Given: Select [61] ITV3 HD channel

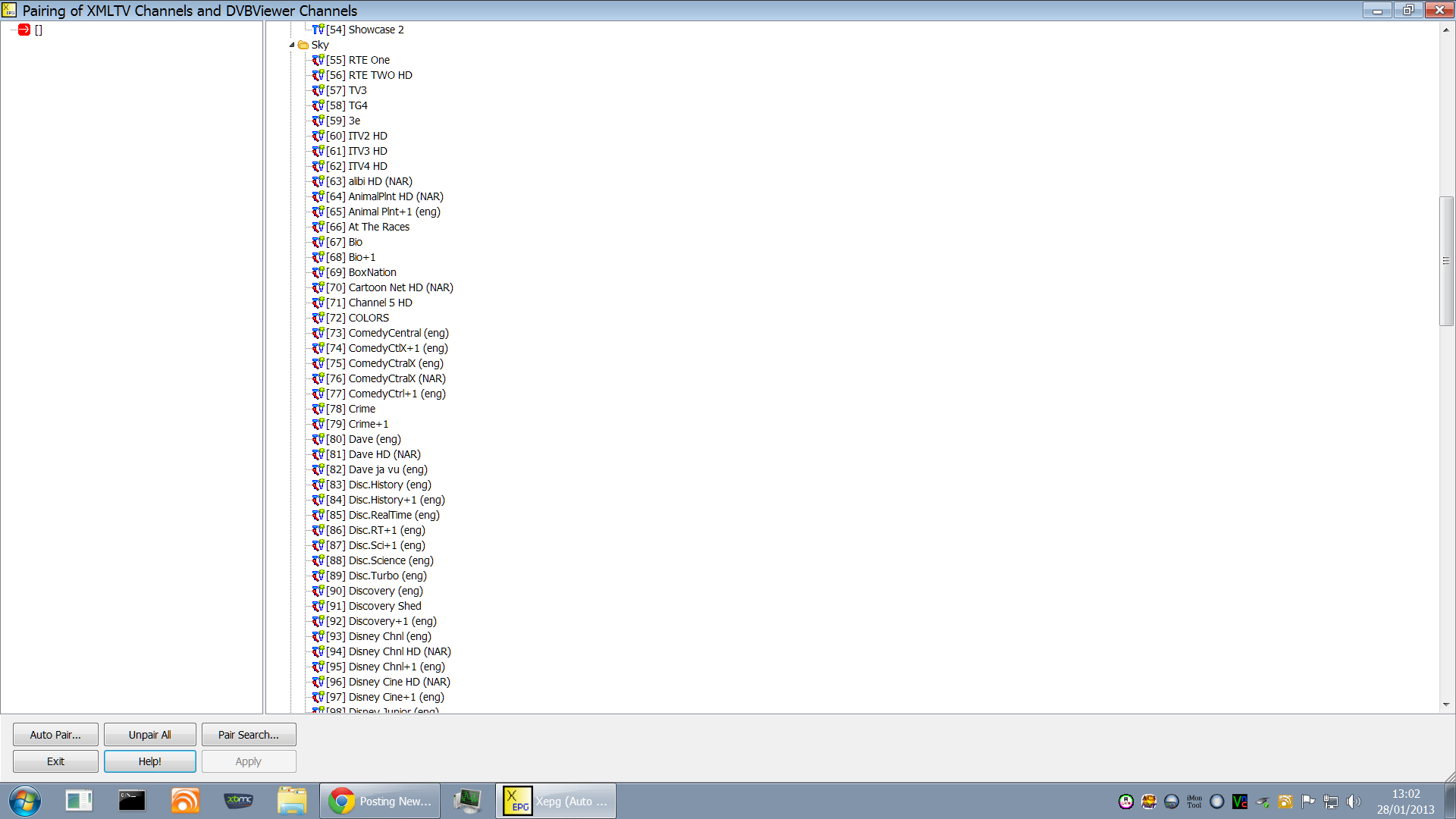Looking at the screenshot, I should pyautogui.click(x=356, y=151).
